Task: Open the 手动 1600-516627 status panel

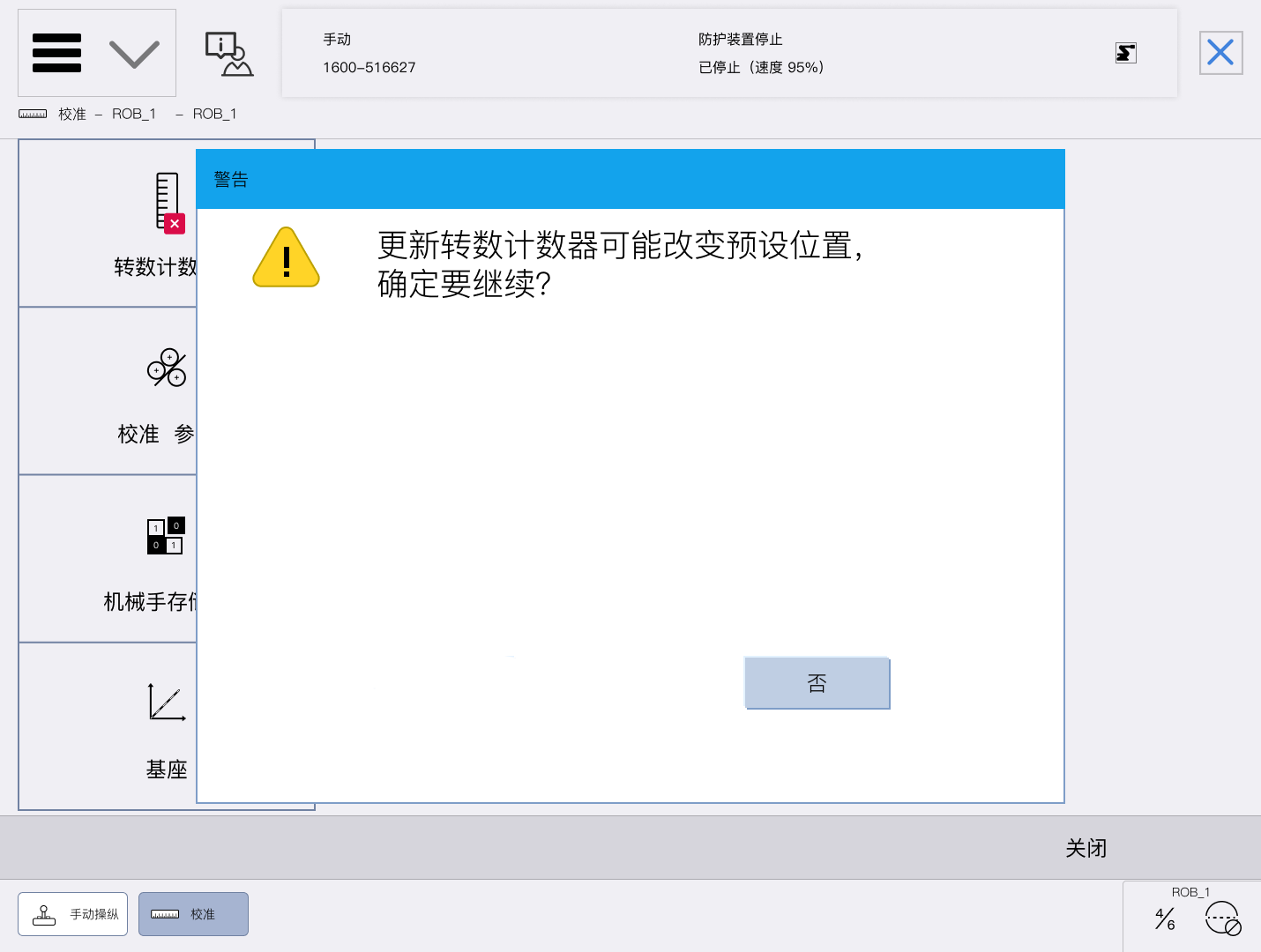Action: (x=369, y=53)
